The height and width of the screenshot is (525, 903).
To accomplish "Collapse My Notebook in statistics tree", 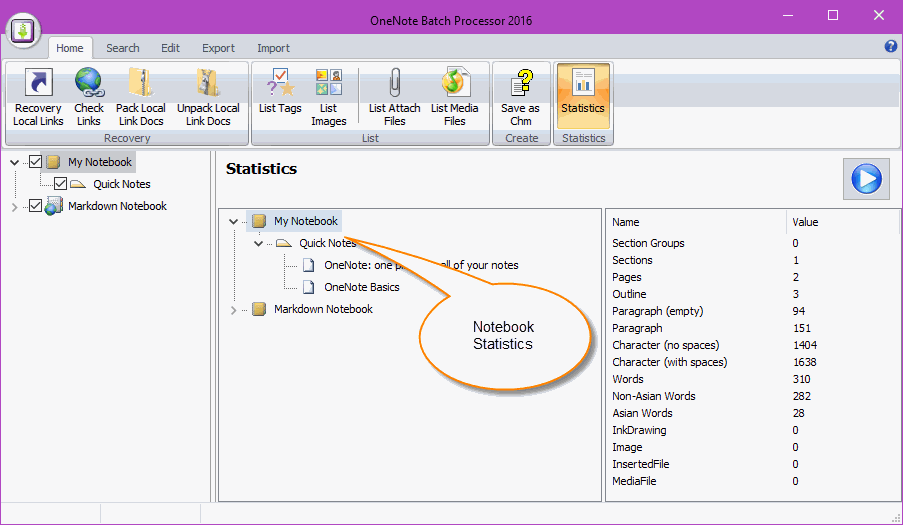I will point(233,221).
